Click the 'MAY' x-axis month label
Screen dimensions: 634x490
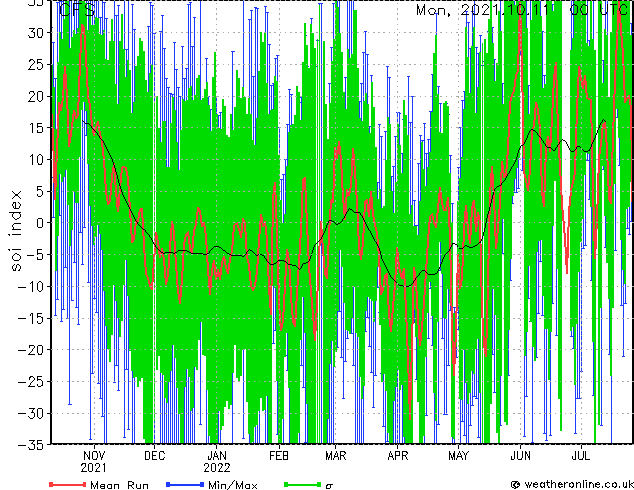pos(459,456)
